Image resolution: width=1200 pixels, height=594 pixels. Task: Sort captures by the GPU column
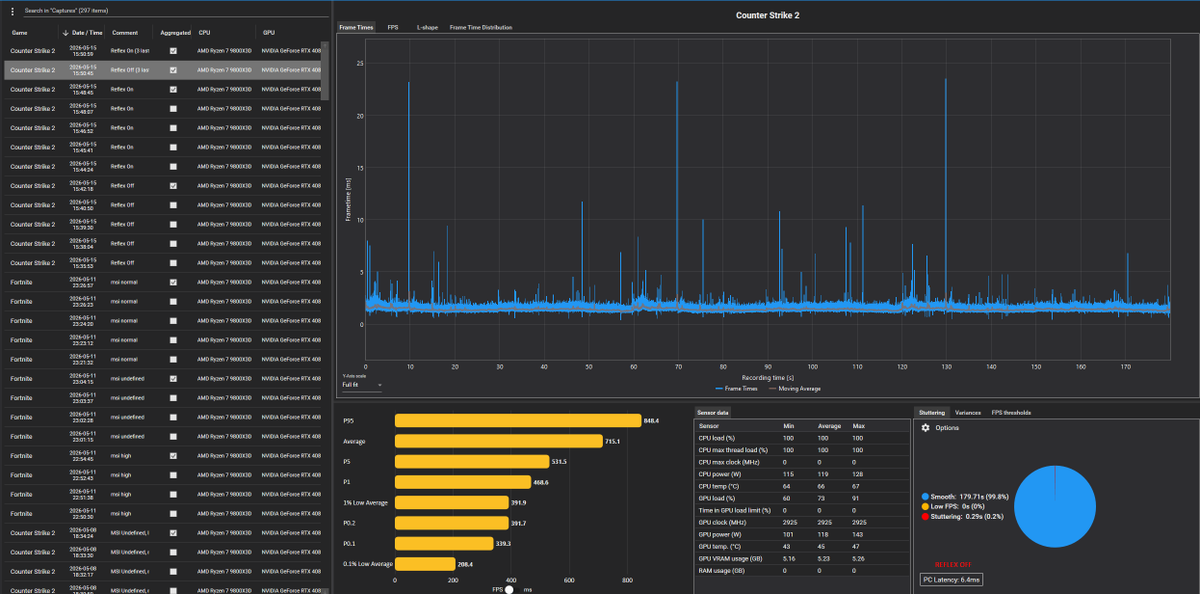click(x=268, y=33)
